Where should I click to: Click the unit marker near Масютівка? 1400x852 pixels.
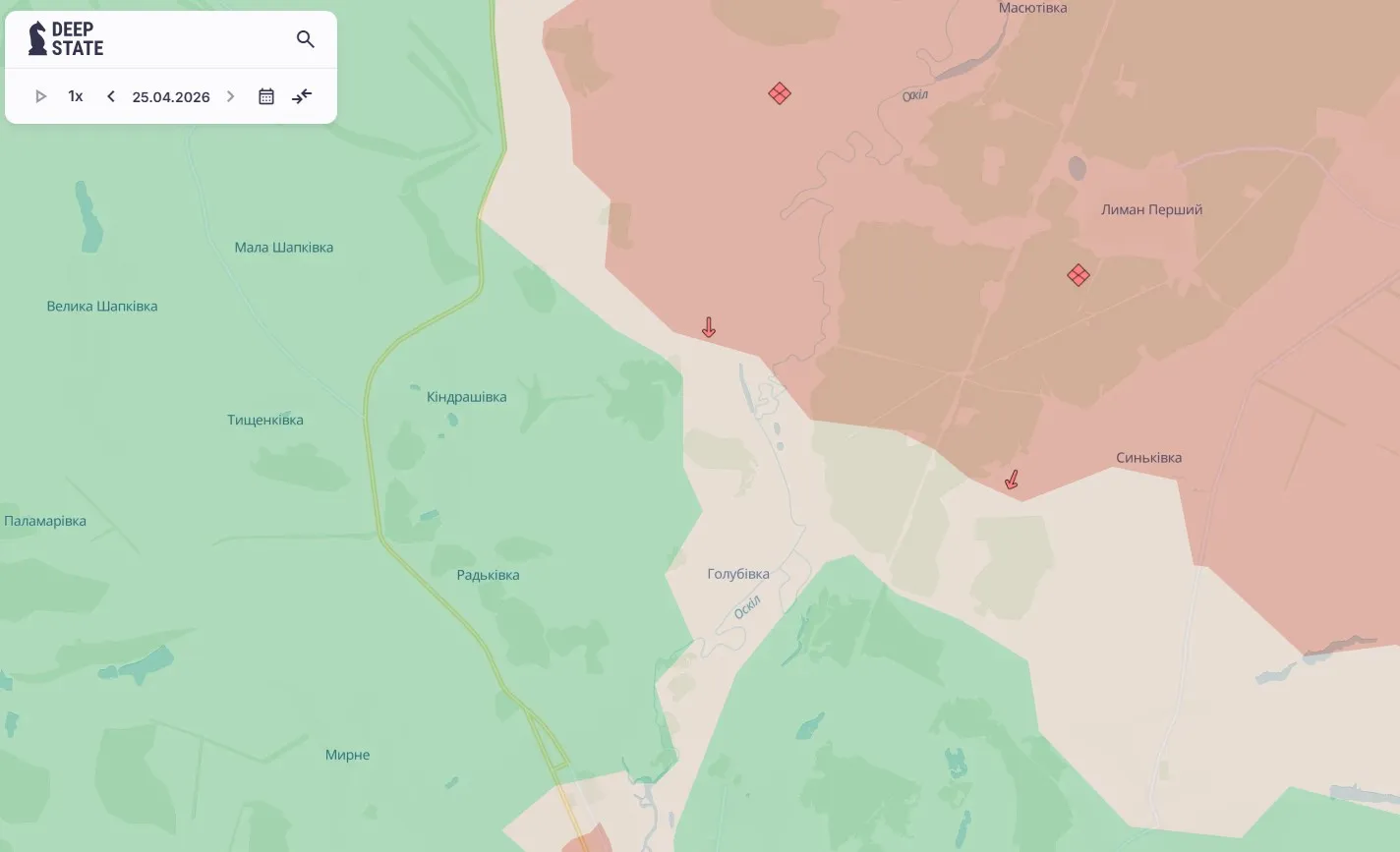click(780, 93)
